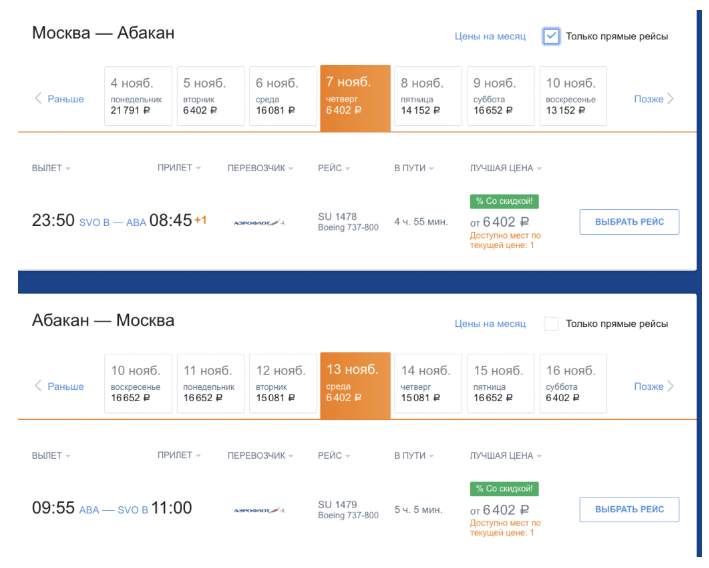The image size is (709, 568).
Task: Click Aeroflot logo on Abakan–Moscow flight
Action: (x=259, y=510)
